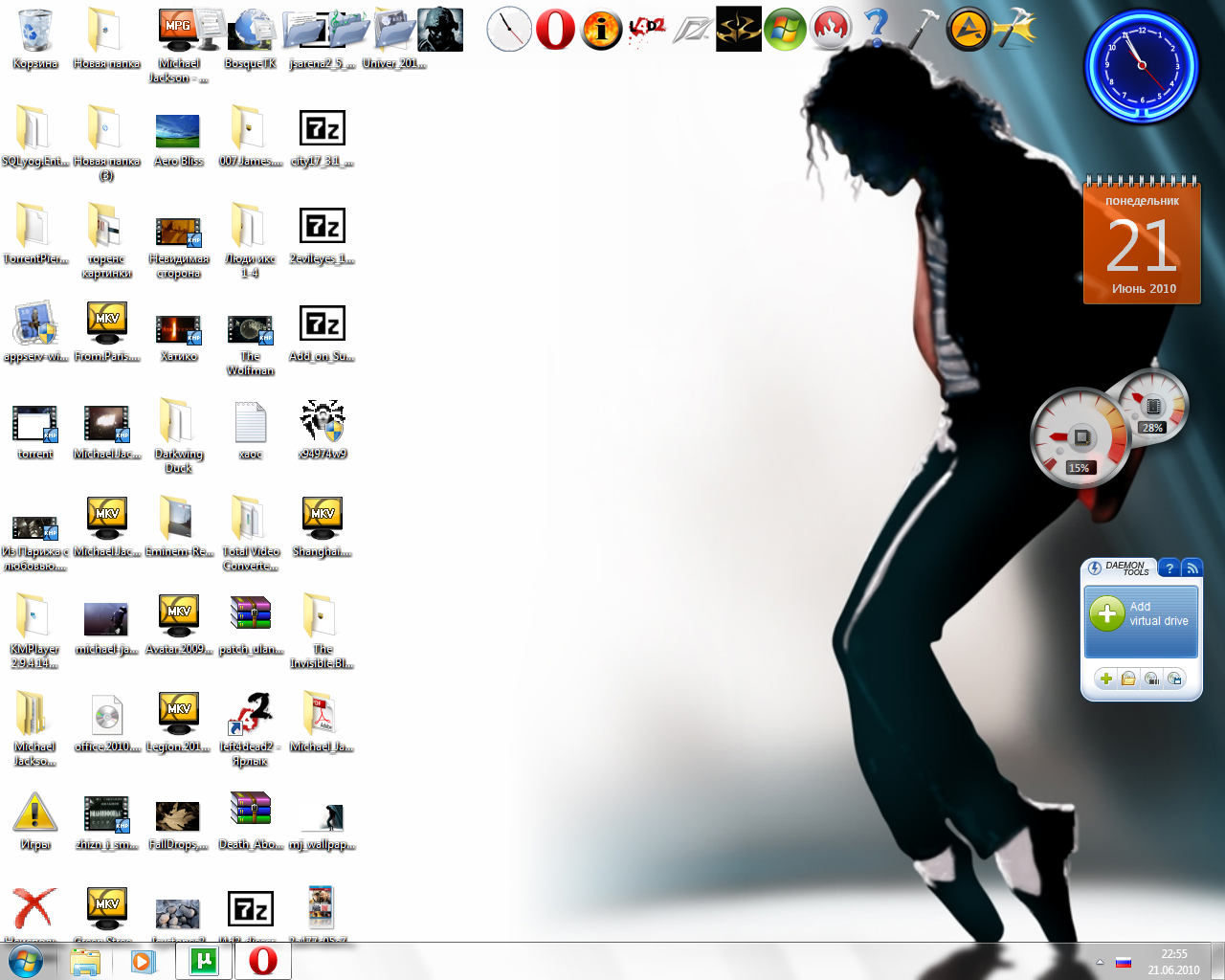This screenshot has width=1225, height=980.
Task: Launch the clock icon in the top dock
Action: click(509, 29)
